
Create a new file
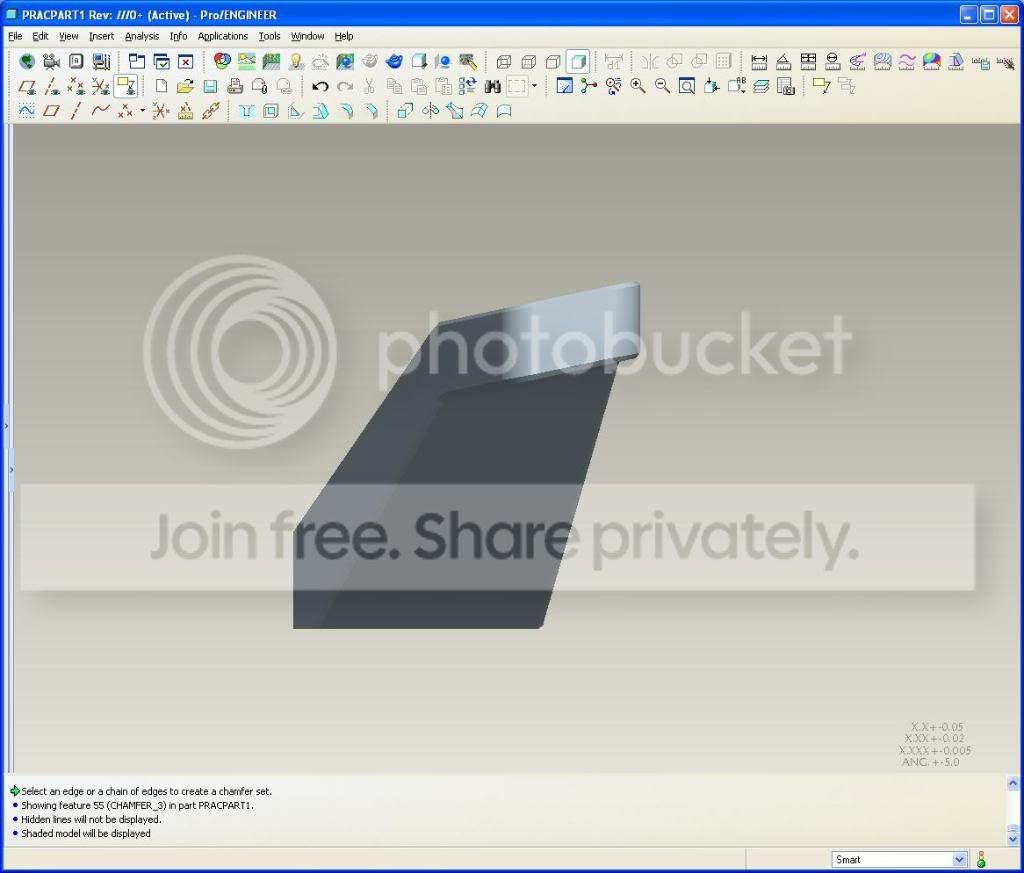tap(161, 86)
